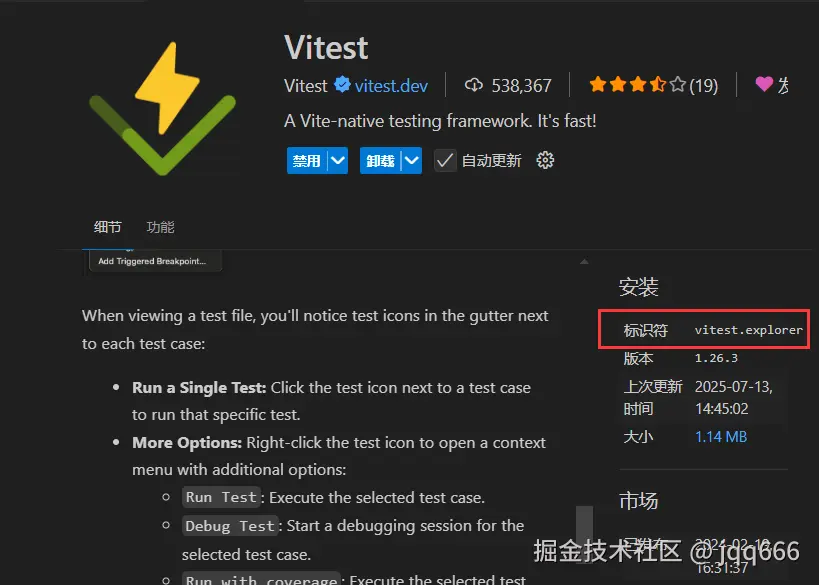
Task: Switch to the 细节 details tab
Action: tap(108, 227)
